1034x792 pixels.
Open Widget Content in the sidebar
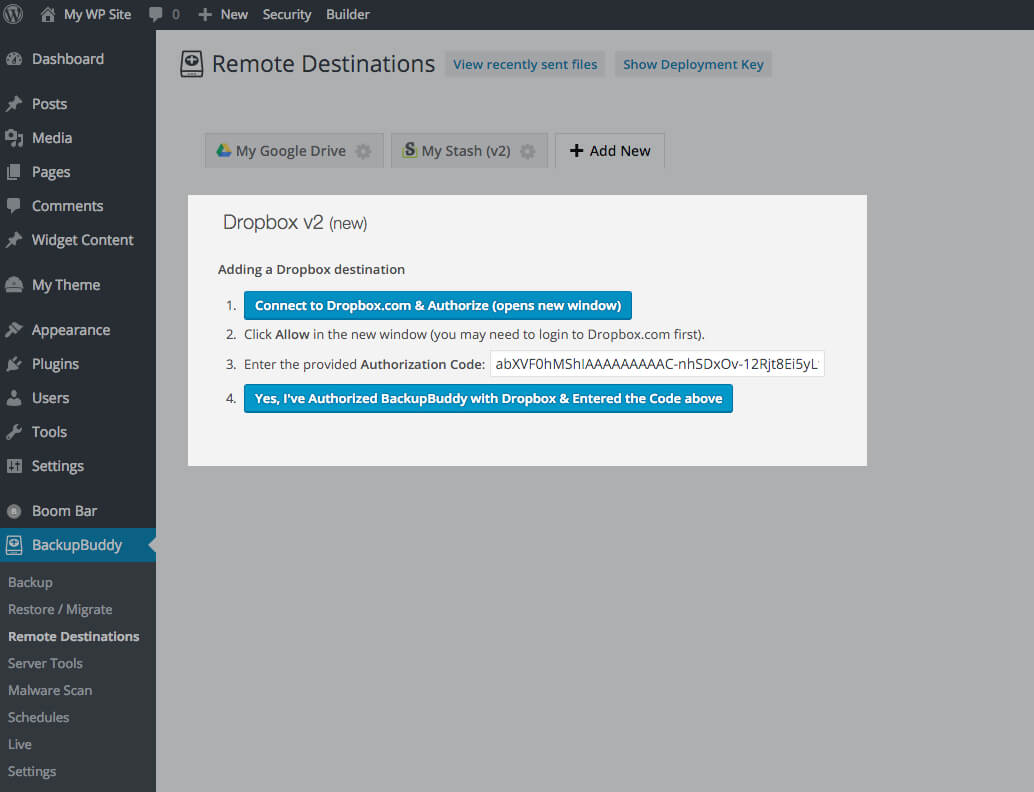82,240
